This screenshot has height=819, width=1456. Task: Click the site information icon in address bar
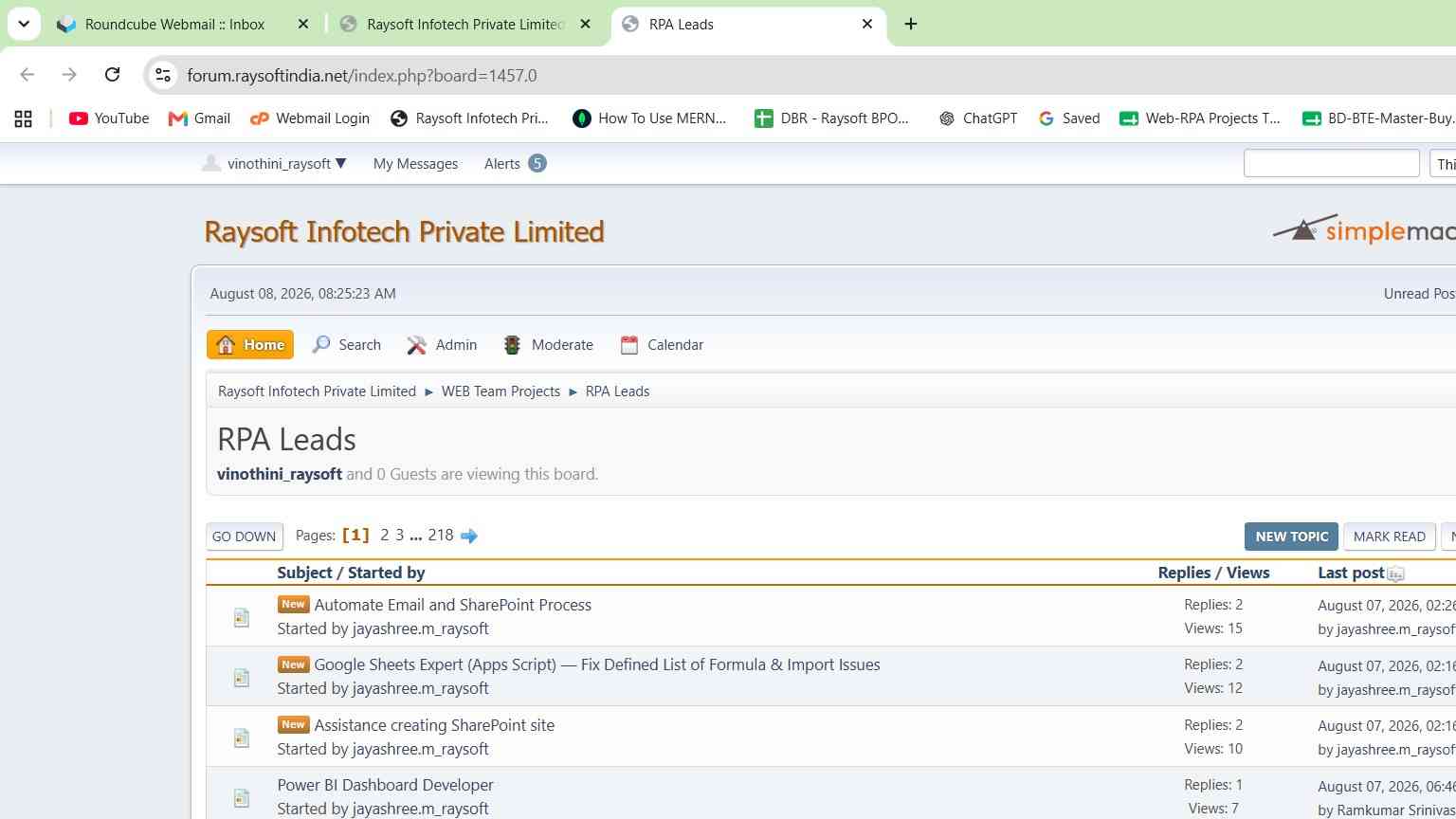click(x=163, y=75)
